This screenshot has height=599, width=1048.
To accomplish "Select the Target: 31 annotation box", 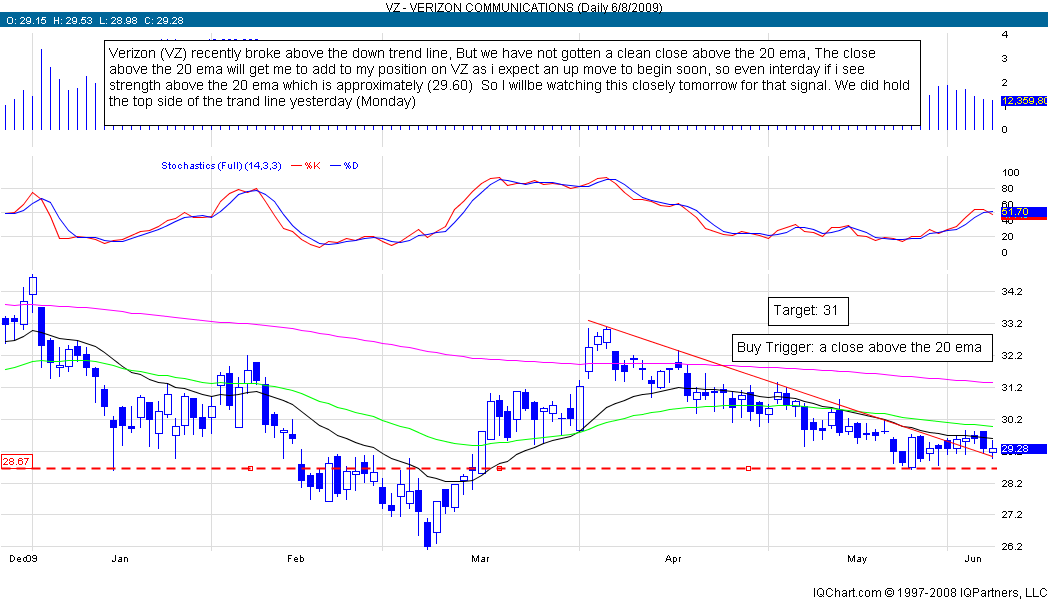I will pyautogui.click(x=808, y=311).
